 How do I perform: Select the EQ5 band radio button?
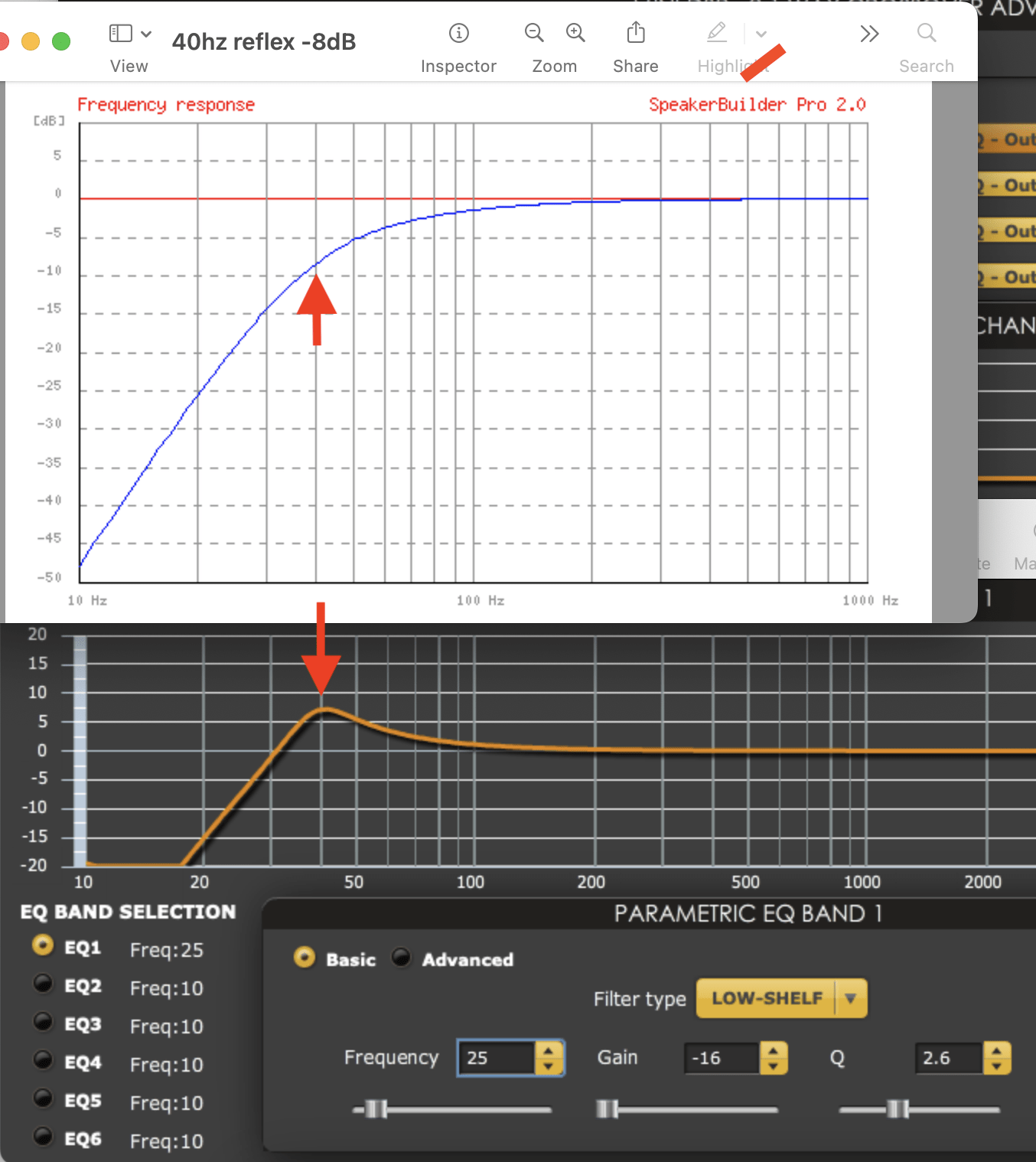click(x=43, y=1098)
